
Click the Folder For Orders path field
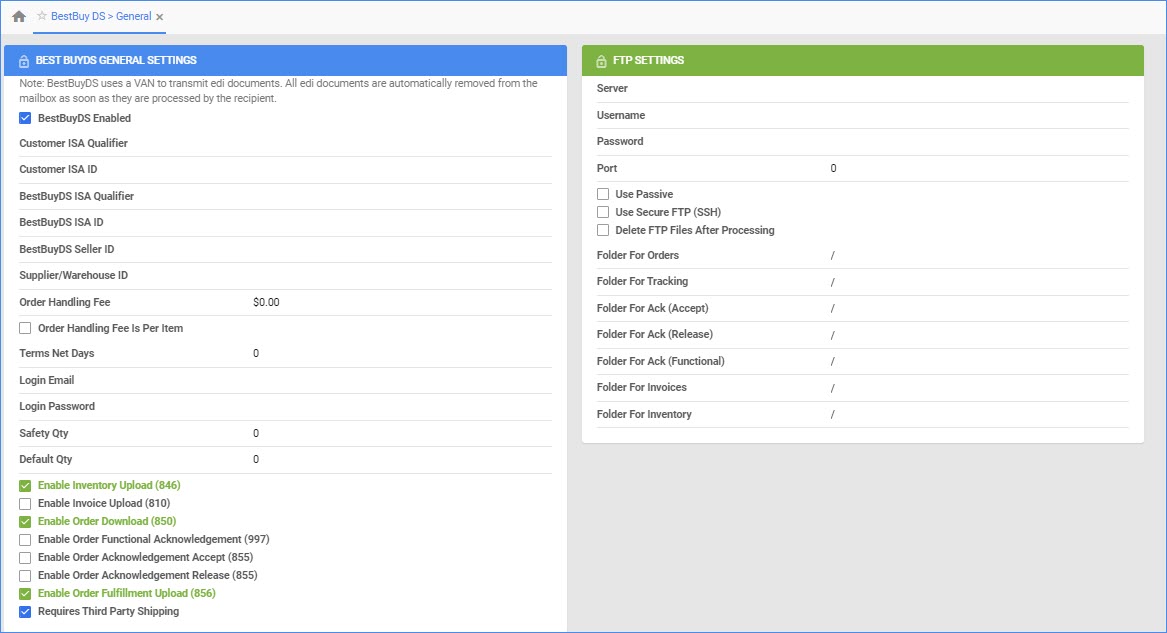[979, 255]
